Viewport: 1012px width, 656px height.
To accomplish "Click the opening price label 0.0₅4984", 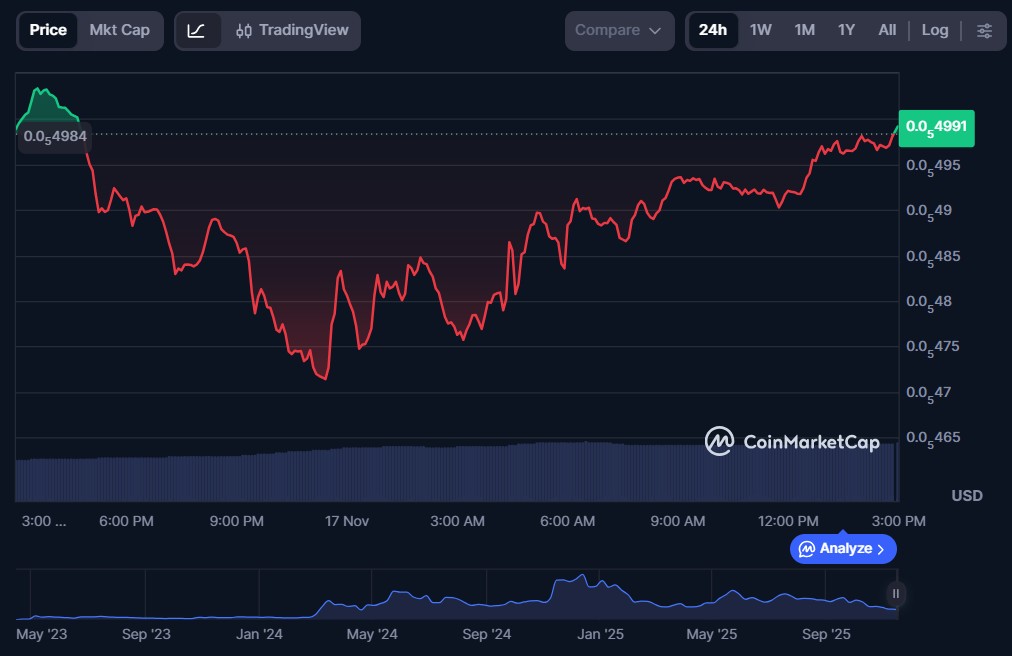I will 54,136.
